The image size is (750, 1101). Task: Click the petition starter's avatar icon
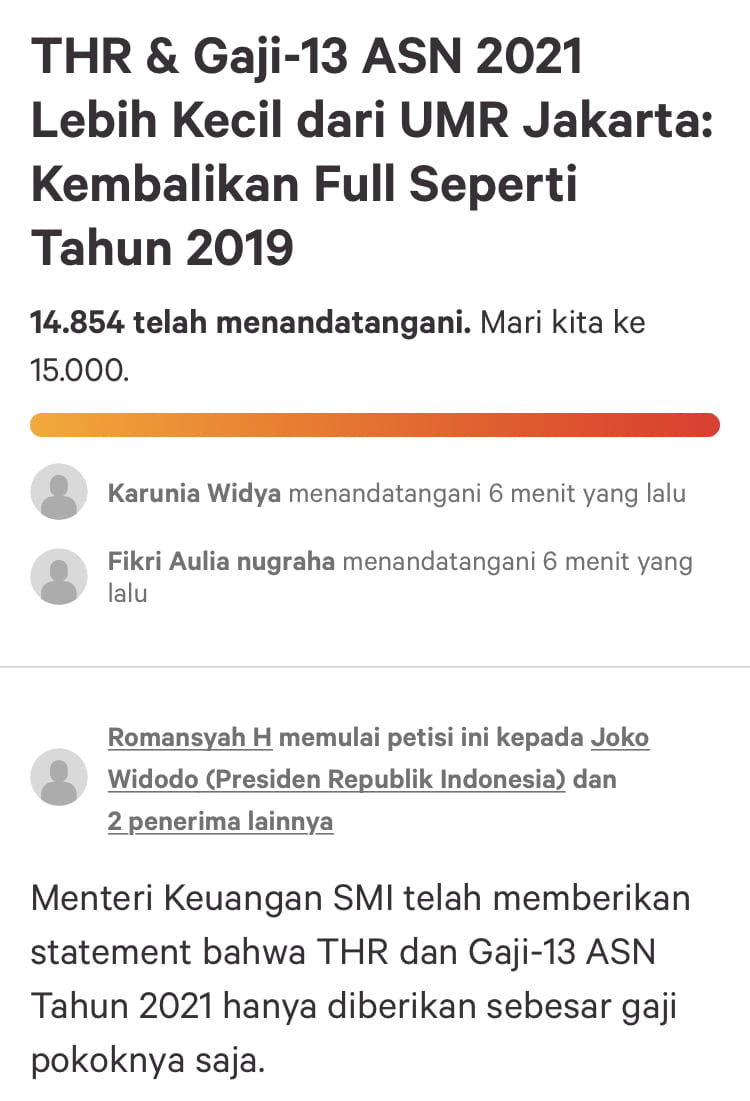click(x=59, y=777)
